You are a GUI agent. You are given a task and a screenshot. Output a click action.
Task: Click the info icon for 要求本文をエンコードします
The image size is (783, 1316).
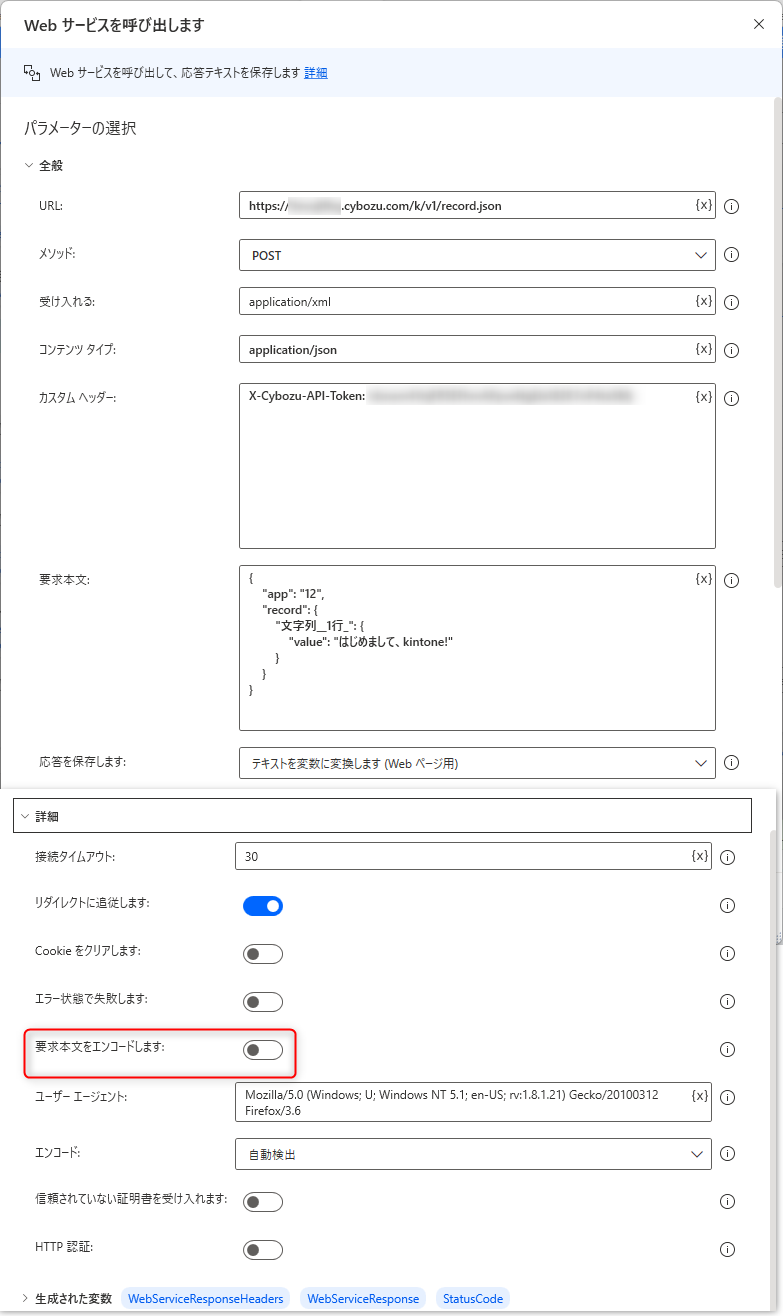click(728, 1049)
